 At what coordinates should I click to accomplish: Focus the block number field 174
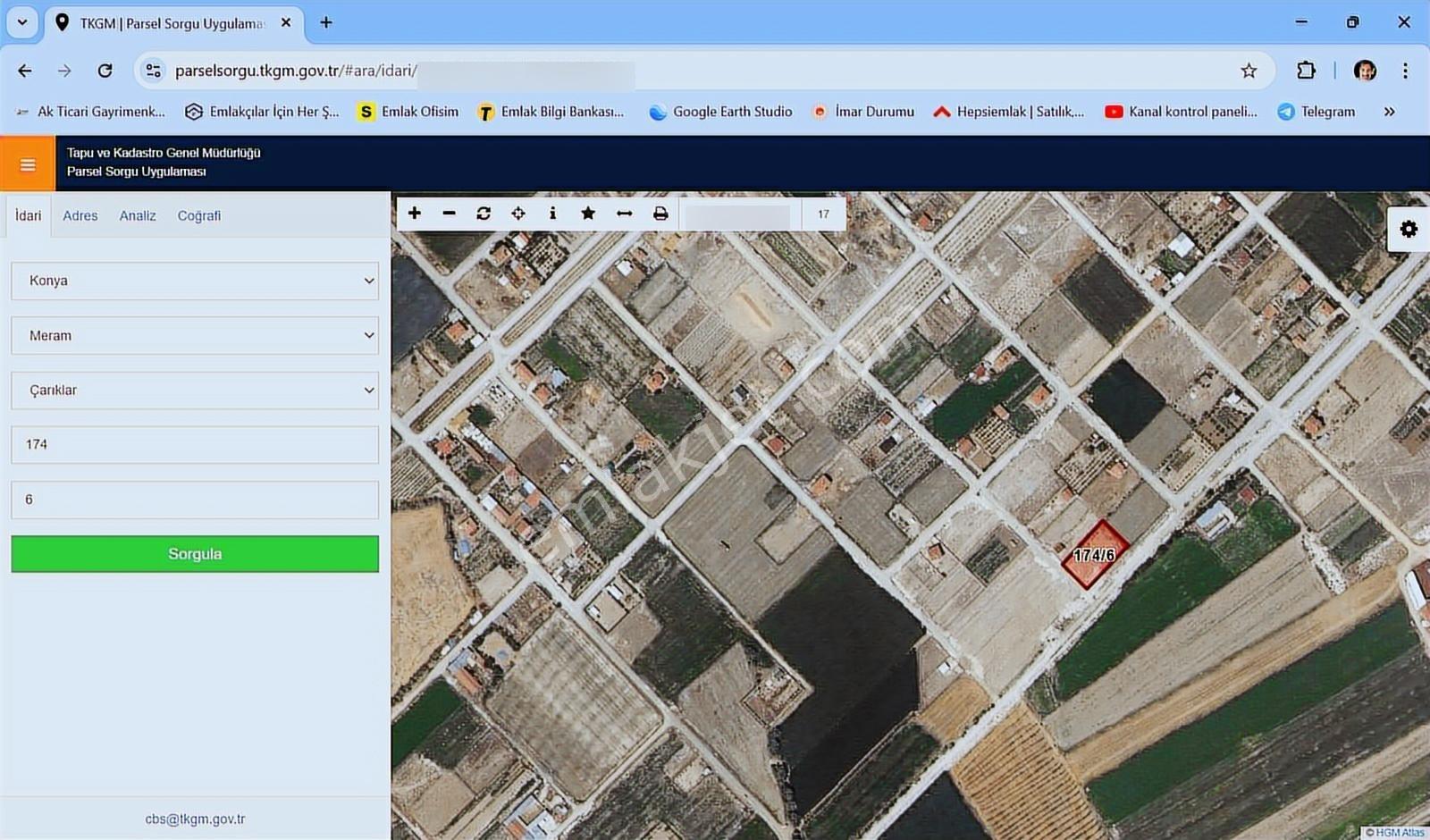click(x=195, y=445)
